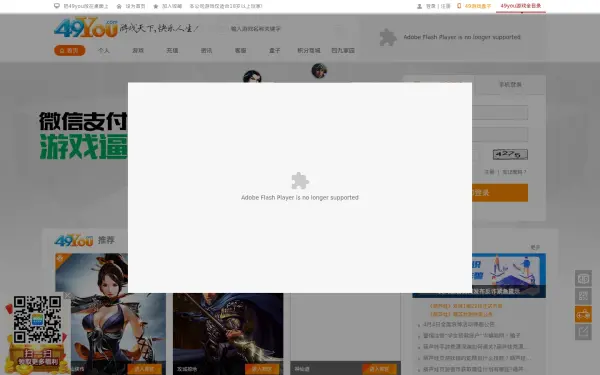This screenshot has width=600, height=375.
Task: Click the home icon beside 设为首页
Action: tap(119, 6)
